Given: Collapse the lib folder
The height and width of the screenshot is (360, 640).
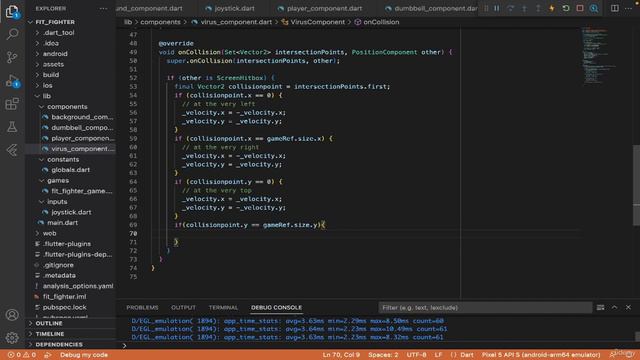Looking at the screenshot, I should point(47,96).
